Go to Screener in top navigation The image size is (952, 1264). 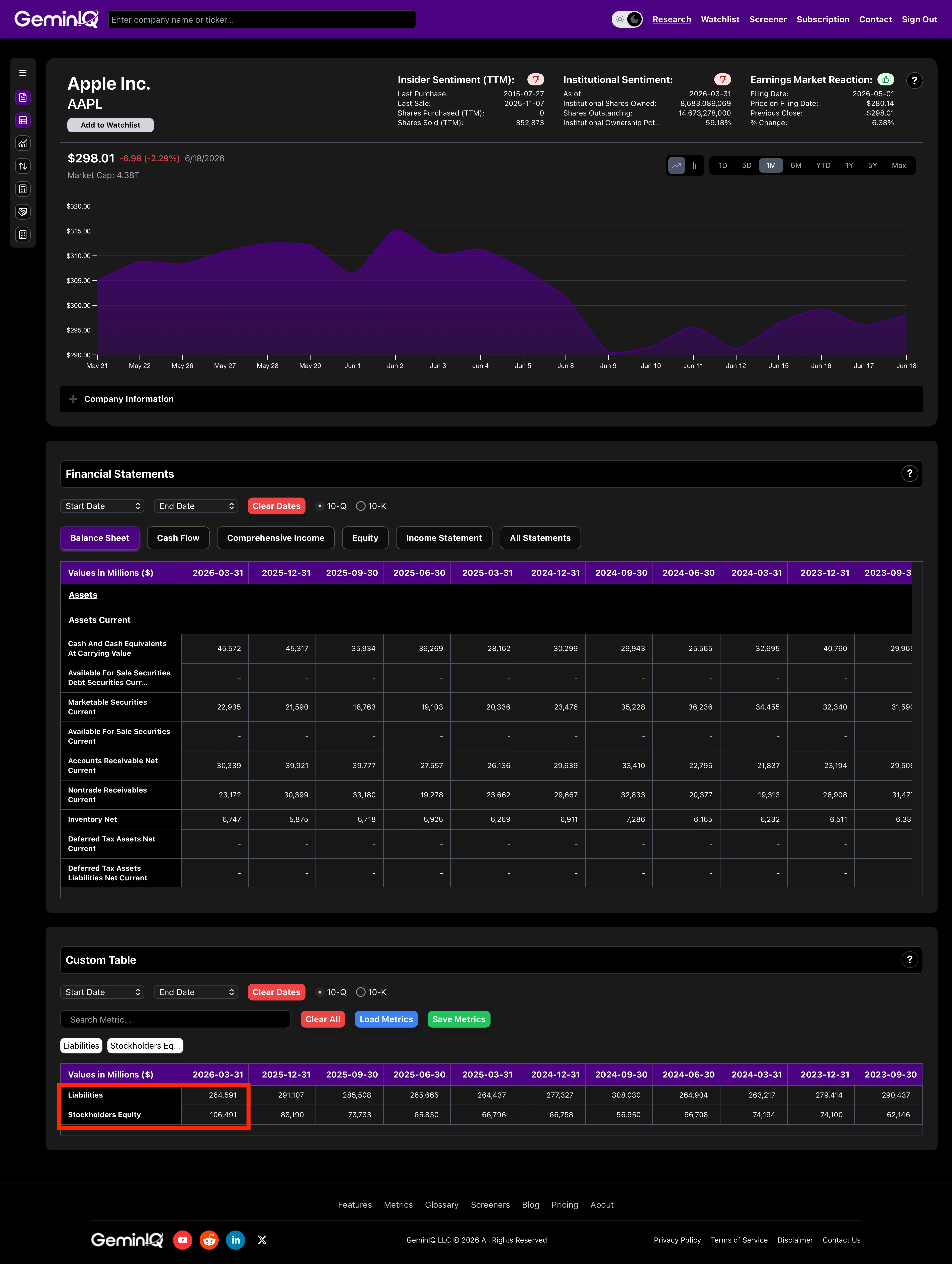pos(768,19)
